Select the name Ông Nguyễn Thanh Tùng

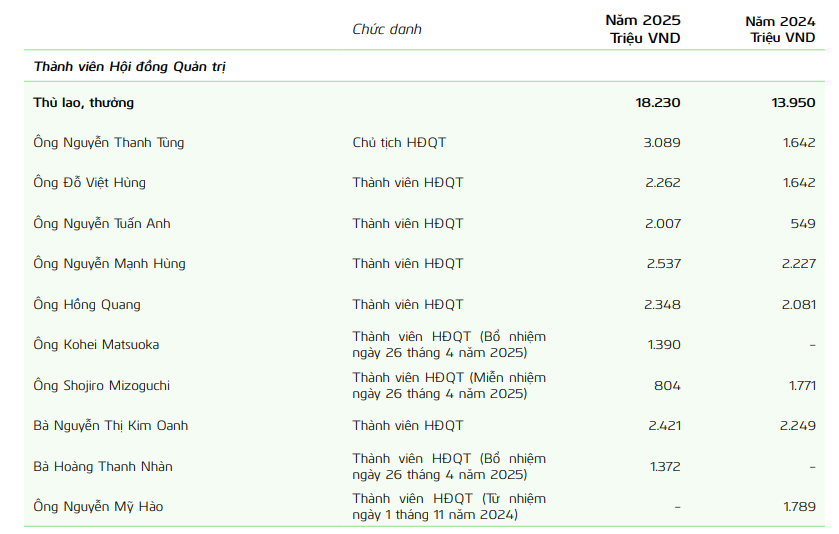coord(108,142)
